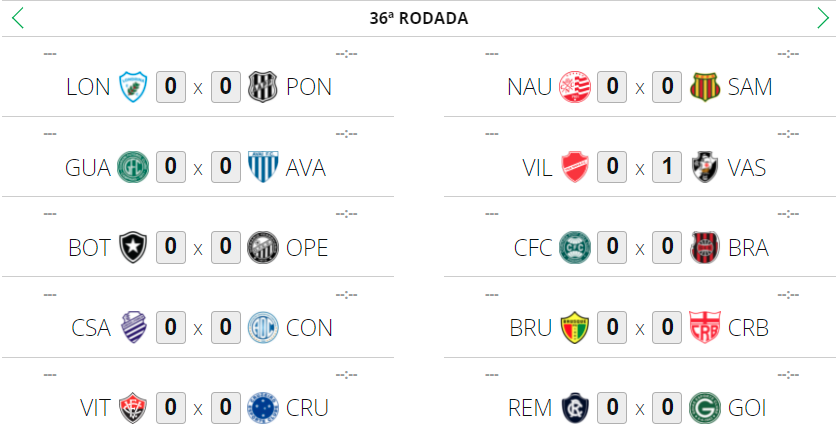The height and width of the screenshot is (437, 838).
Task: Click Vasco's score box showing 1
Action: [667, 167]
